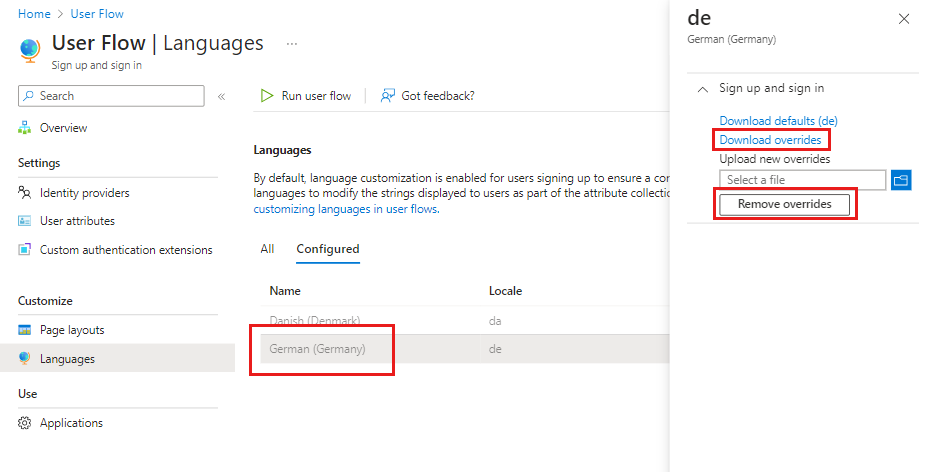Click Remove overrides button
933x472 pixels.
tap(784, 204)
